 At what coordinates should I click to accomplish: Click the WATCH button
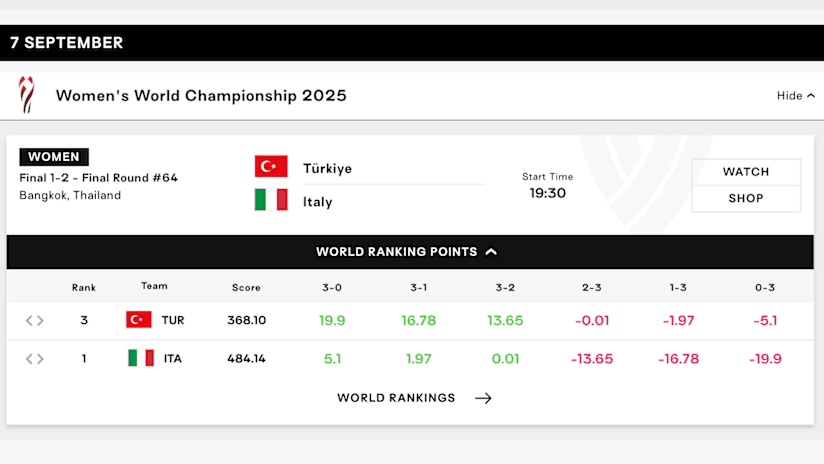[x=746, y=172]
